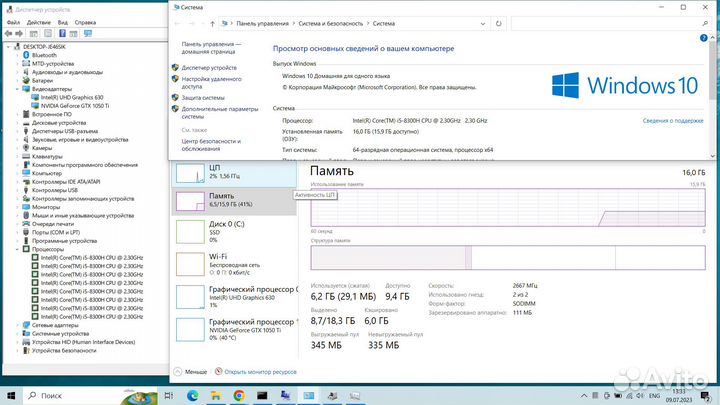Select Intel(R) UHD Graphics 630 under Видеоадаптеры
The width and height of the screenshot is (720, 405).
tap(72, 97)
